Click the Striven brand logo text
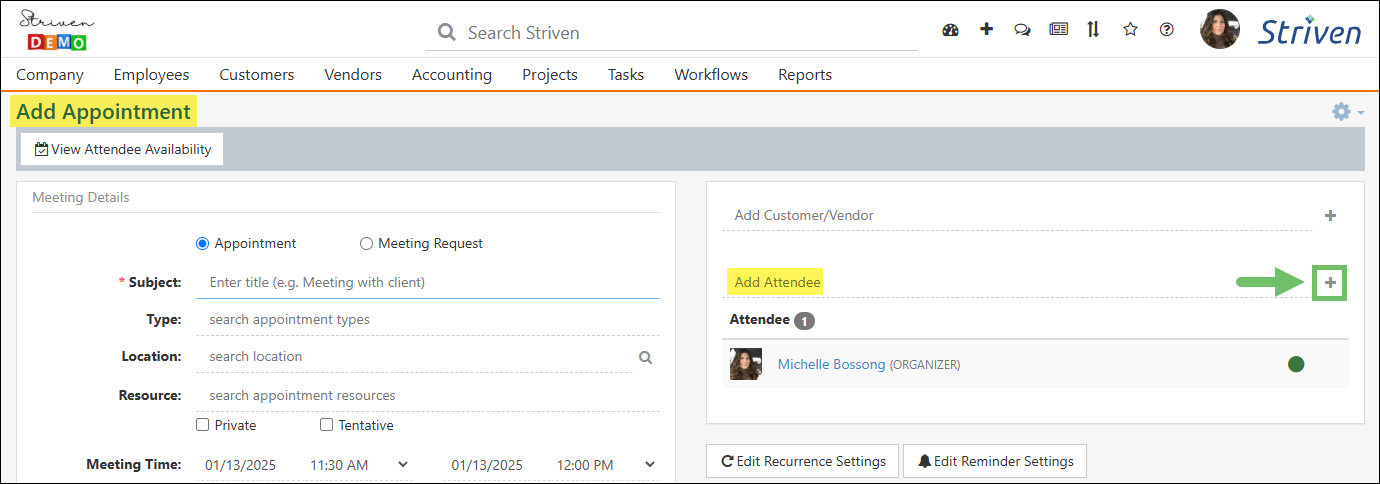 coord(1309,31)
